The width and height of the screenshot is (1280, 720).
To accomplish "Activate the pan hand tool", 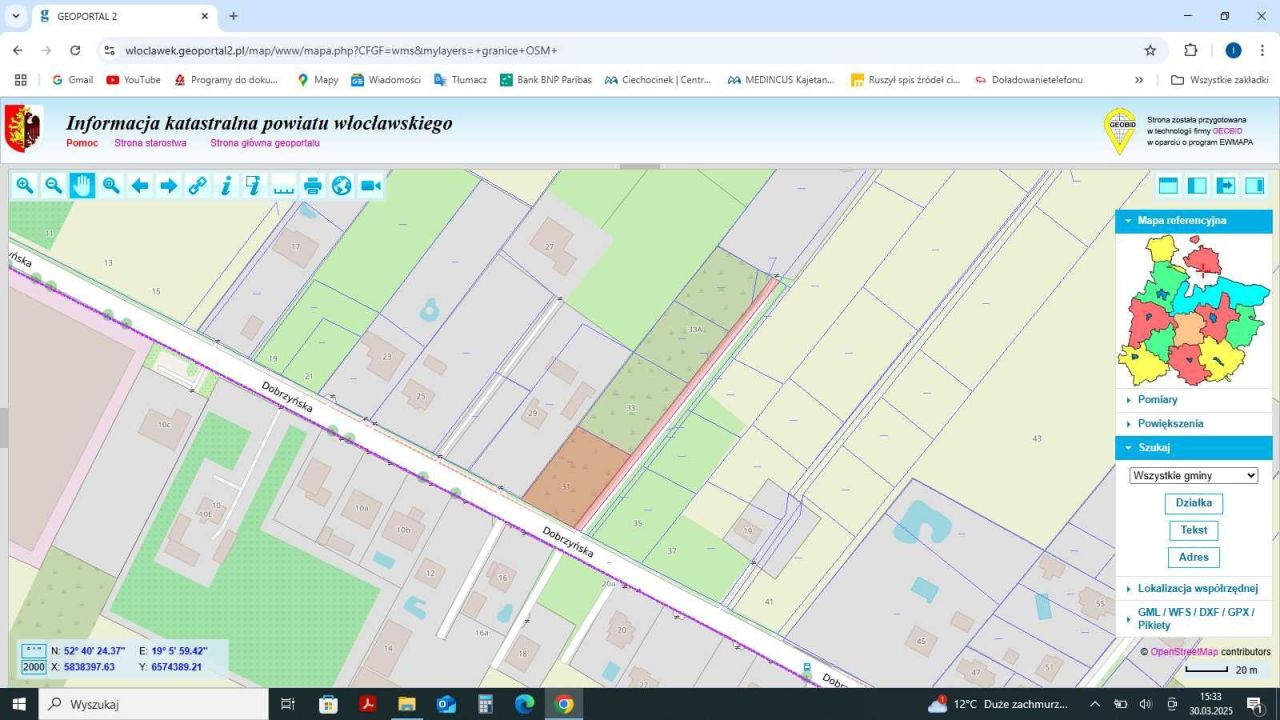I will coord(82,185).
